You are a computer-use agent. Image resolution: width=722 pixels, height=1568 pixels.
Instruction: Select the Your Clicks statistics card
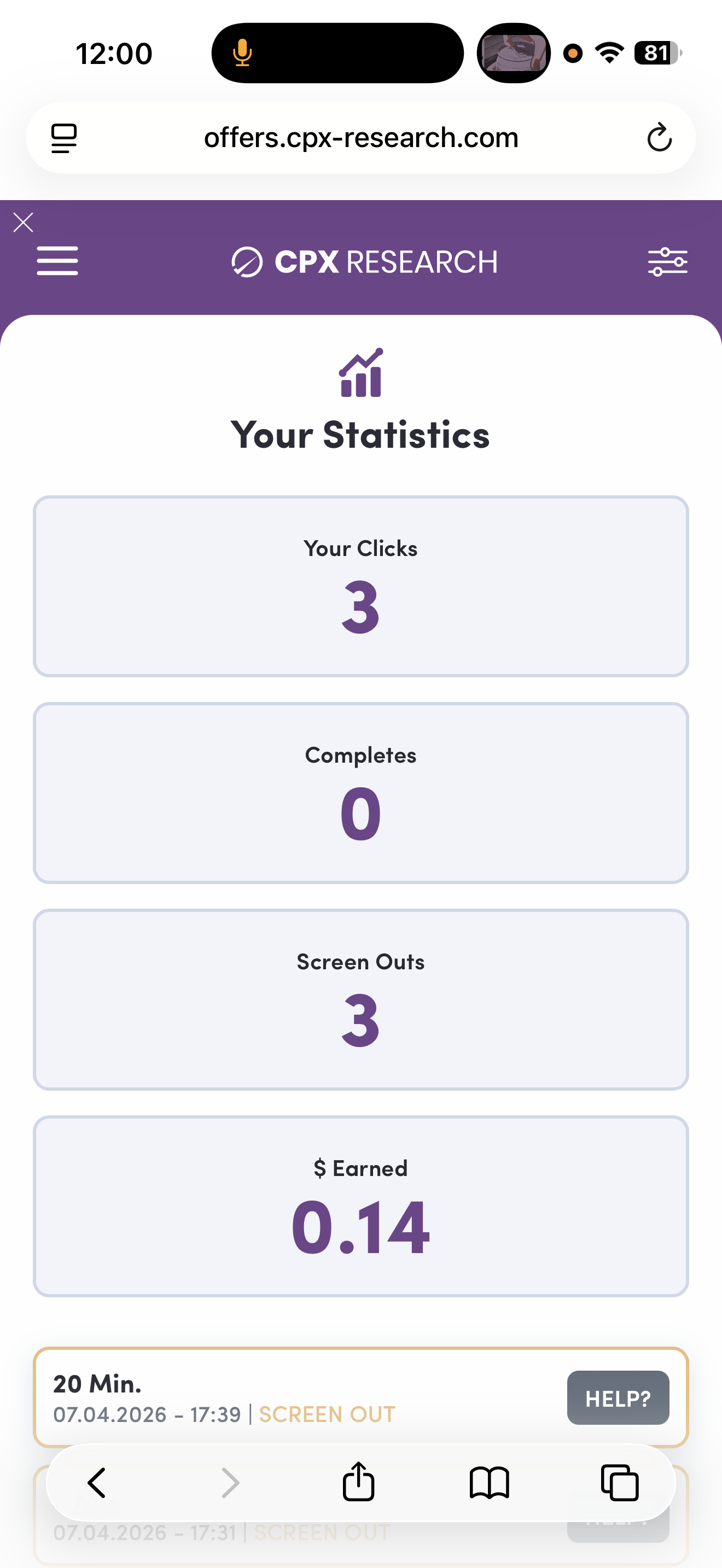pos(361,586)
